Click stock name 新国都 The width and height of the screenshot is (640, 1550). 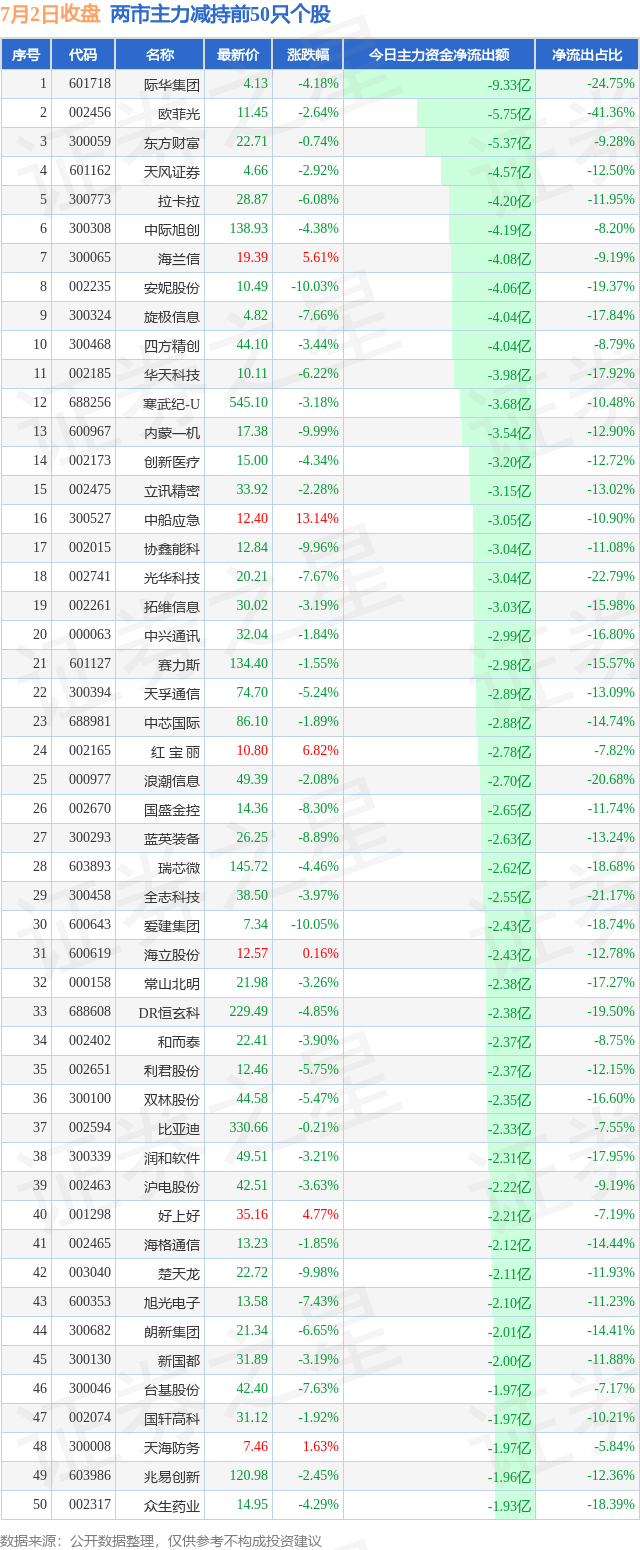179,1360
